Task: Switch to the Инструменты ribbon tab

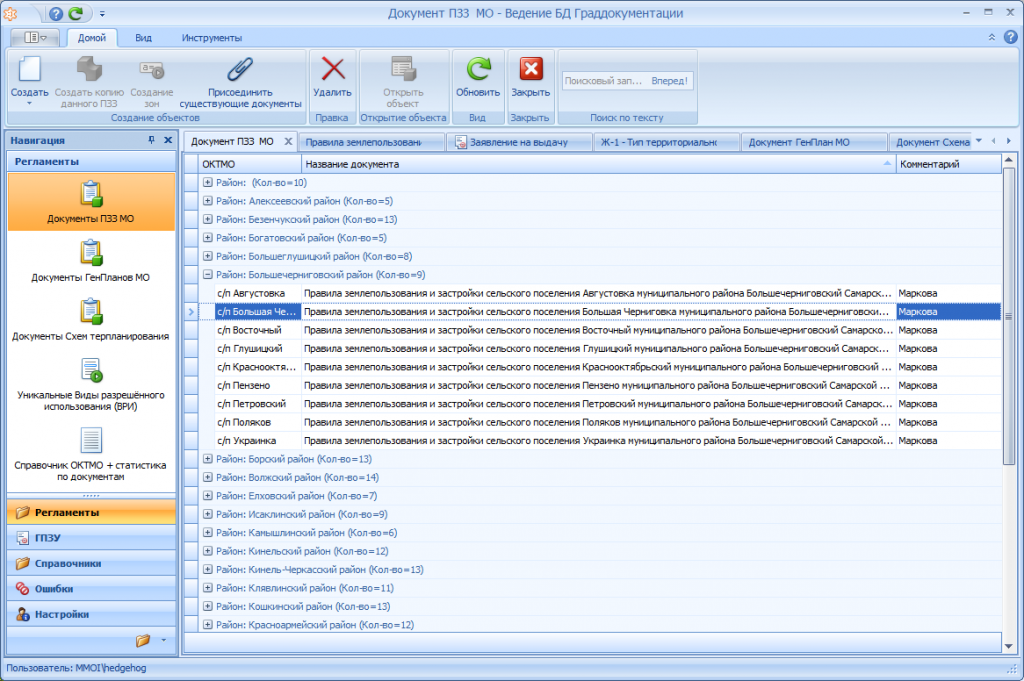Action: point(212,38)
